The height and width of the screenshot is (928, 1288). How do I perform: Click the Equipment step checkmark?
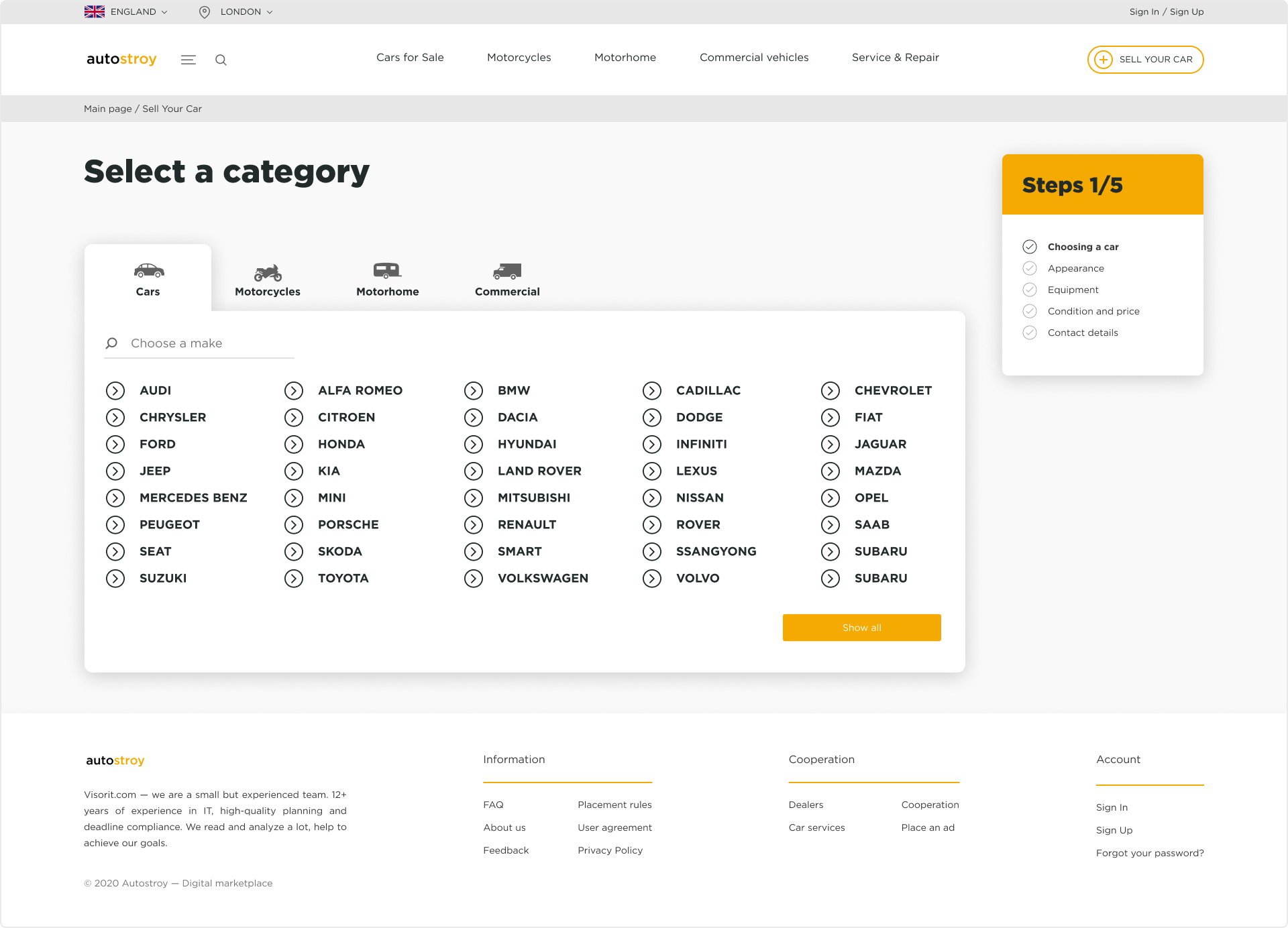pyautogui.click(x=1030, y=290)
